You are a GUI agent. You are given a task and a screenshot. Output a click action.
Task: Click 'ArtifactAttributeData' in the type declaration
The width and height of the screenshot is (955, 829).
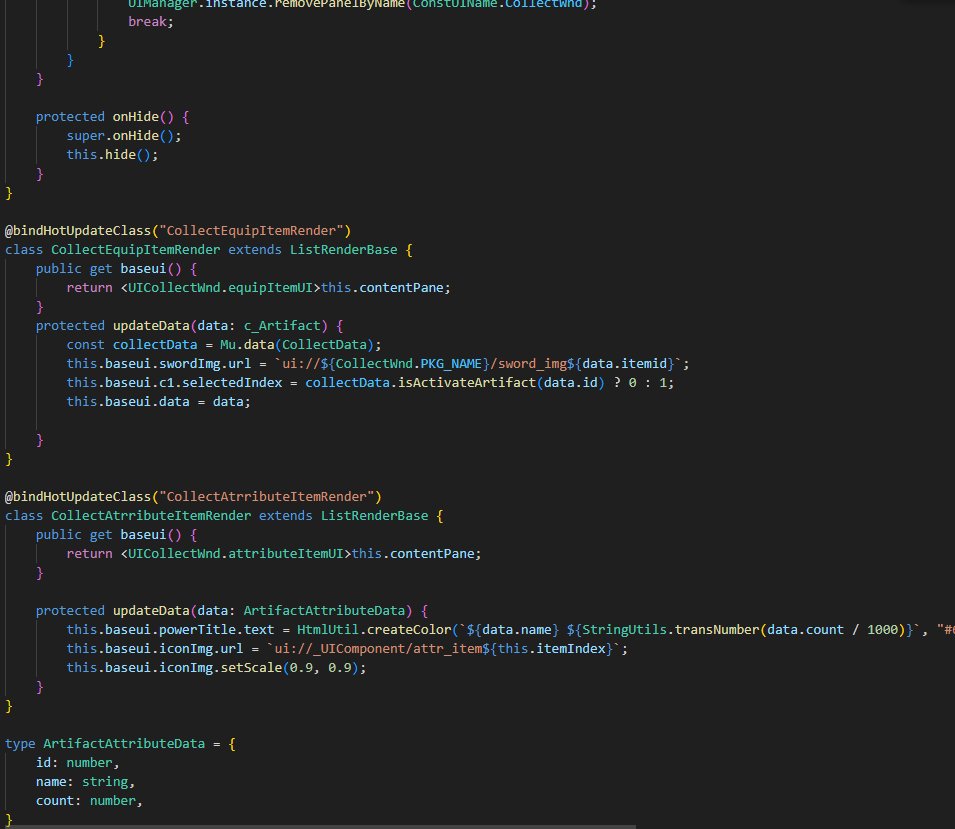tap(124, 743)
